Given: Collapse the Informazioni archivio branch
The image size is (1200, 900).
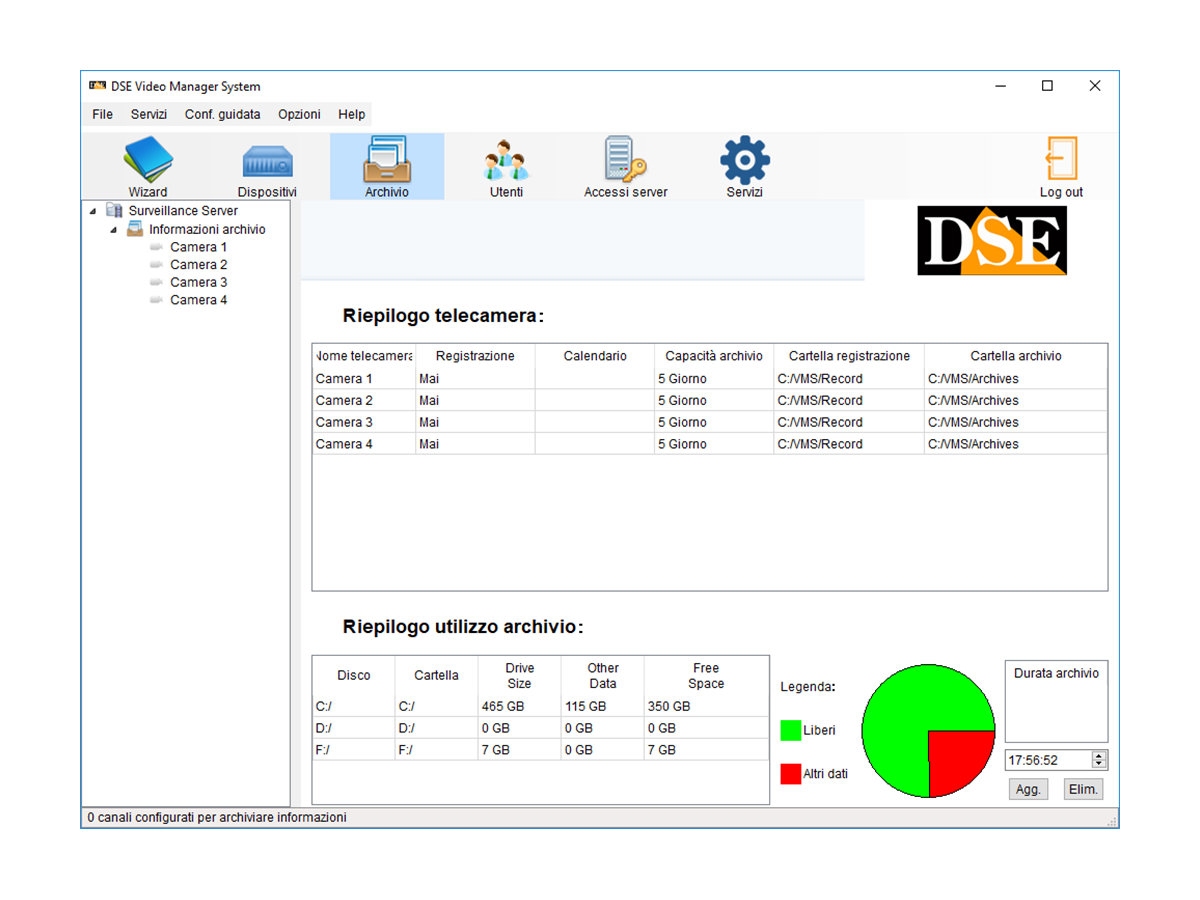Looking at the screenshot, I should point(114,229).
